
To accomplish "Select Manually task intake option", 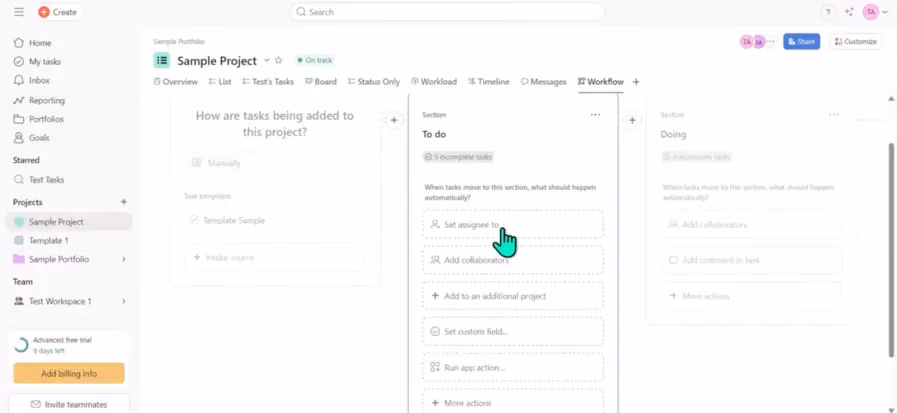I will coord(275,163).
